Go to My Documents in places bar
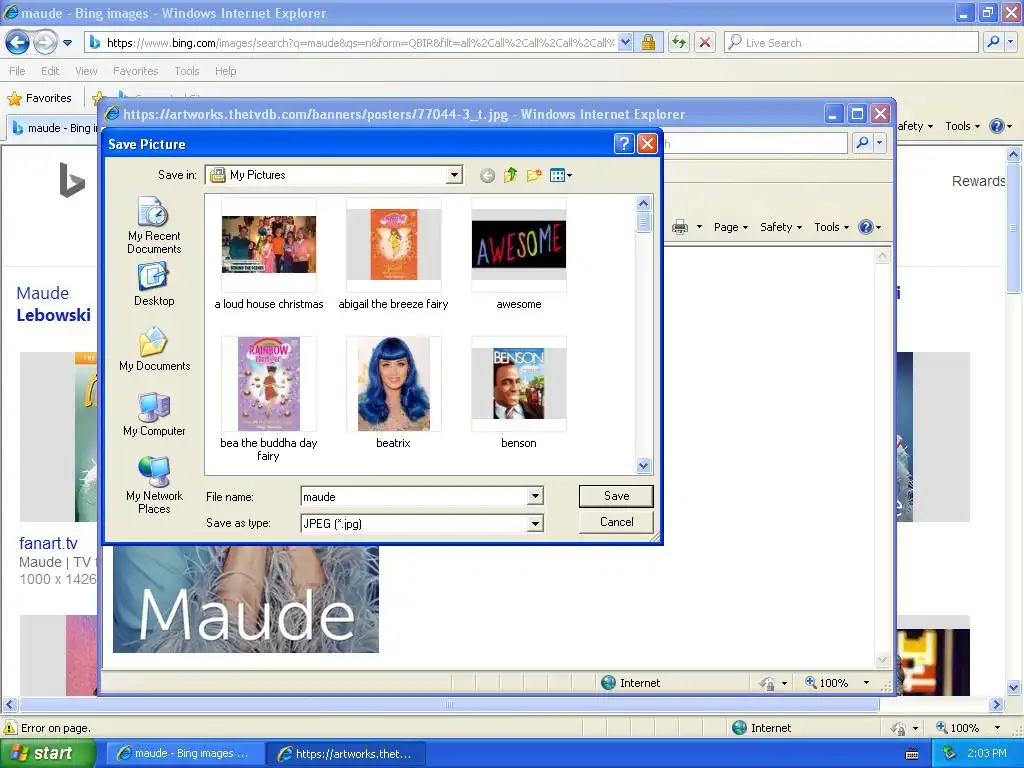 click(x=154, y=350)
